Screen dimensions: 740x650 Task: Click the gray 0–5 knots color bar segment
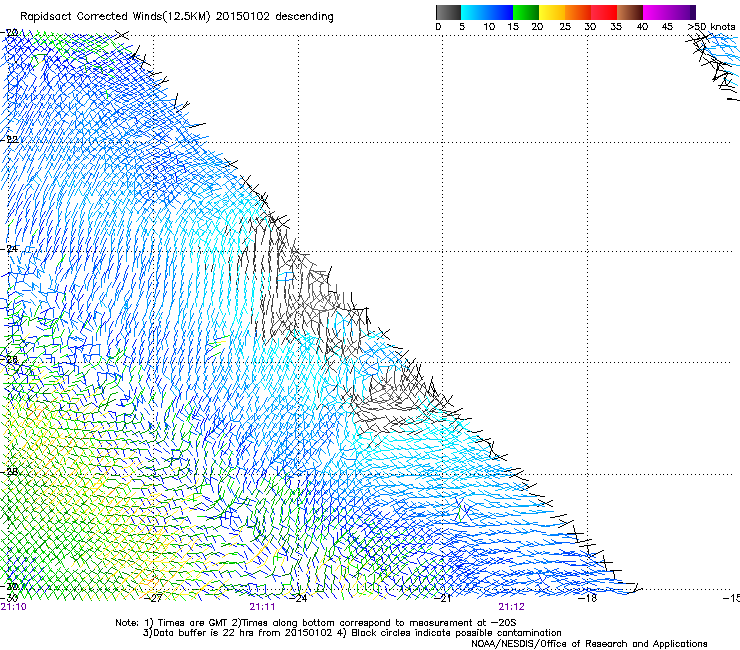[448, 12]
